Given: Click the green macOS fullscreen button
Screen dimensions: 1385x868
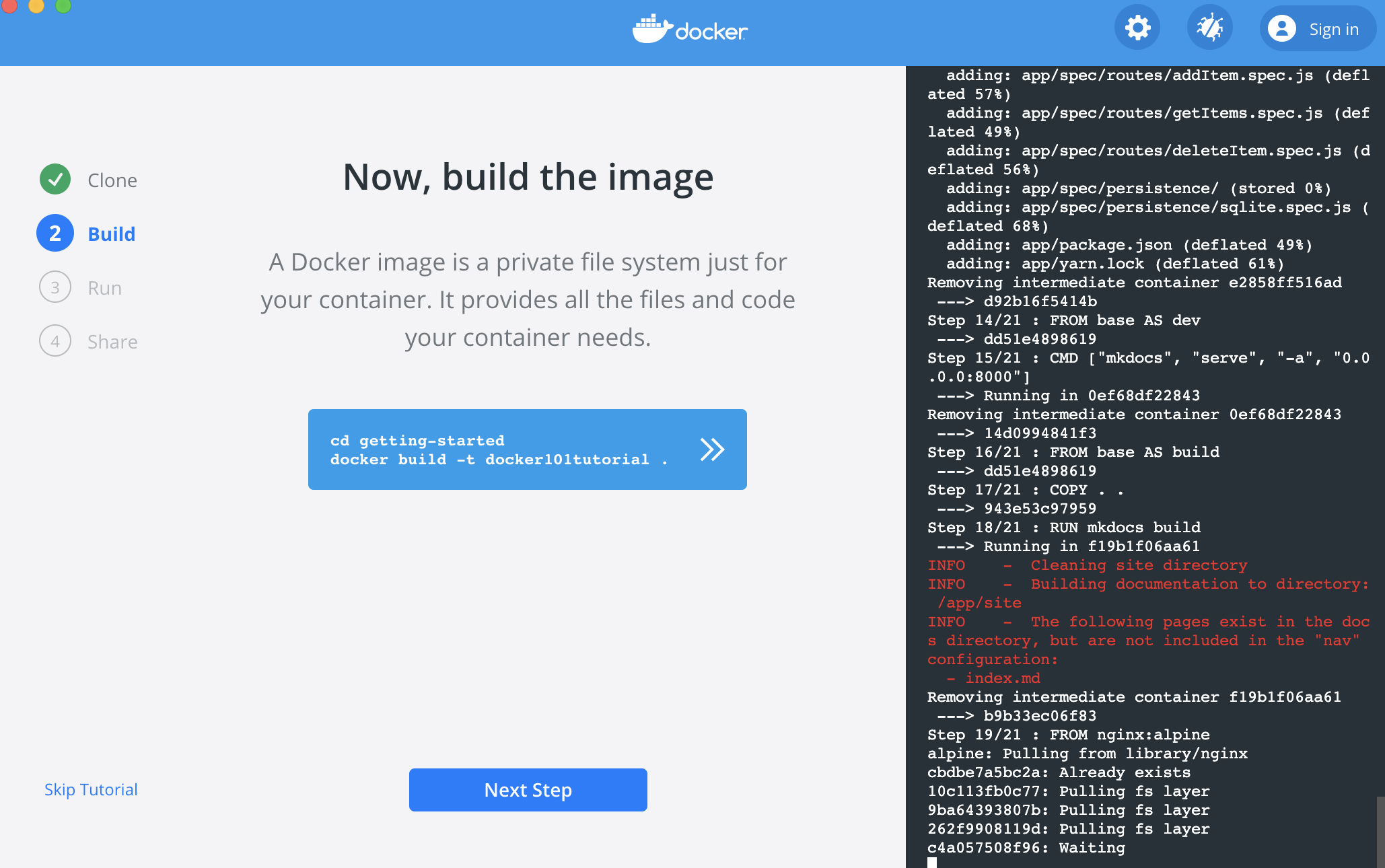Looking at the screenshot, I should 63,5.
